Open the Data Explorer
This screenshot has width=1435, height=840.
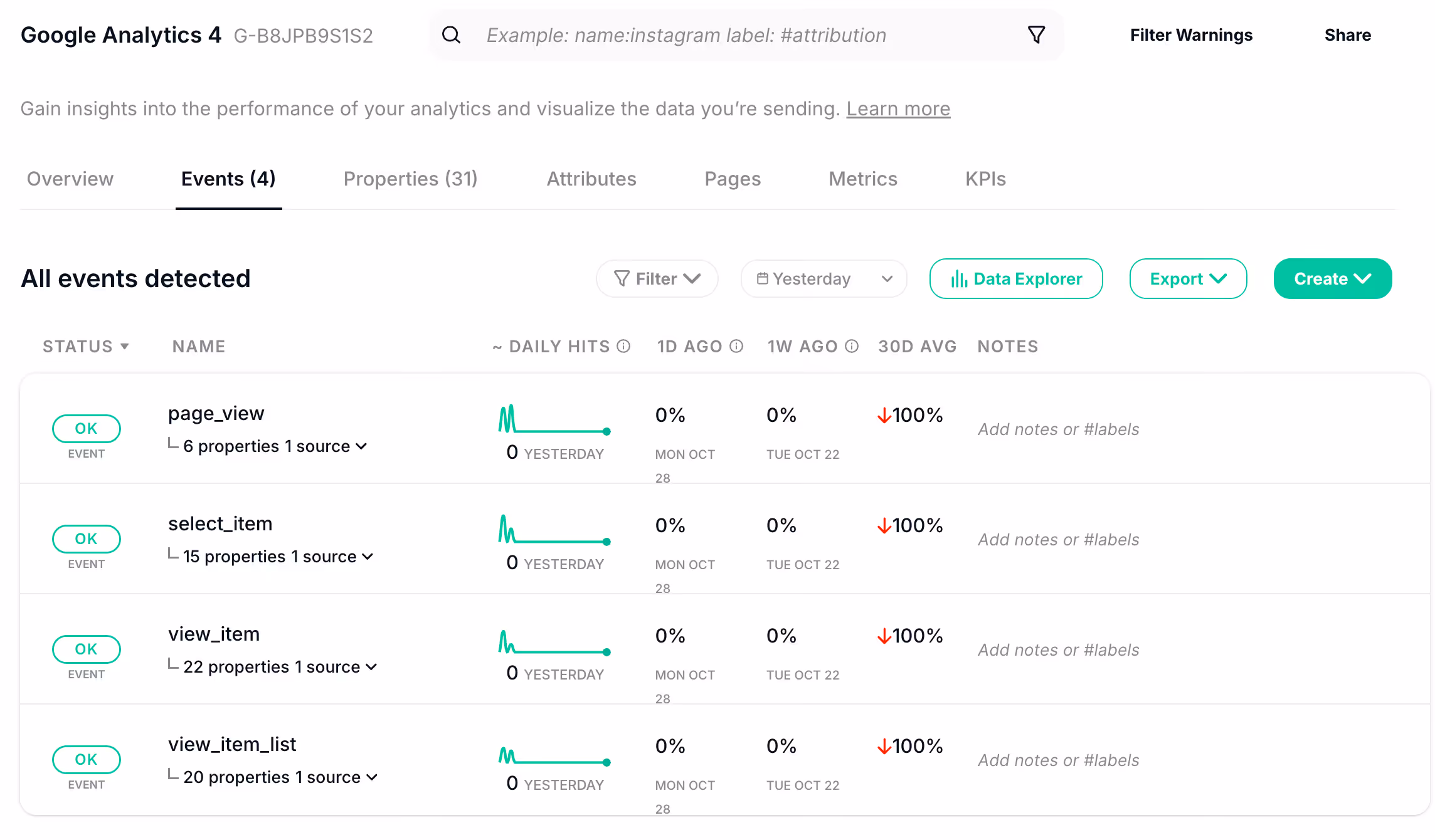[x=1016, y=278]
